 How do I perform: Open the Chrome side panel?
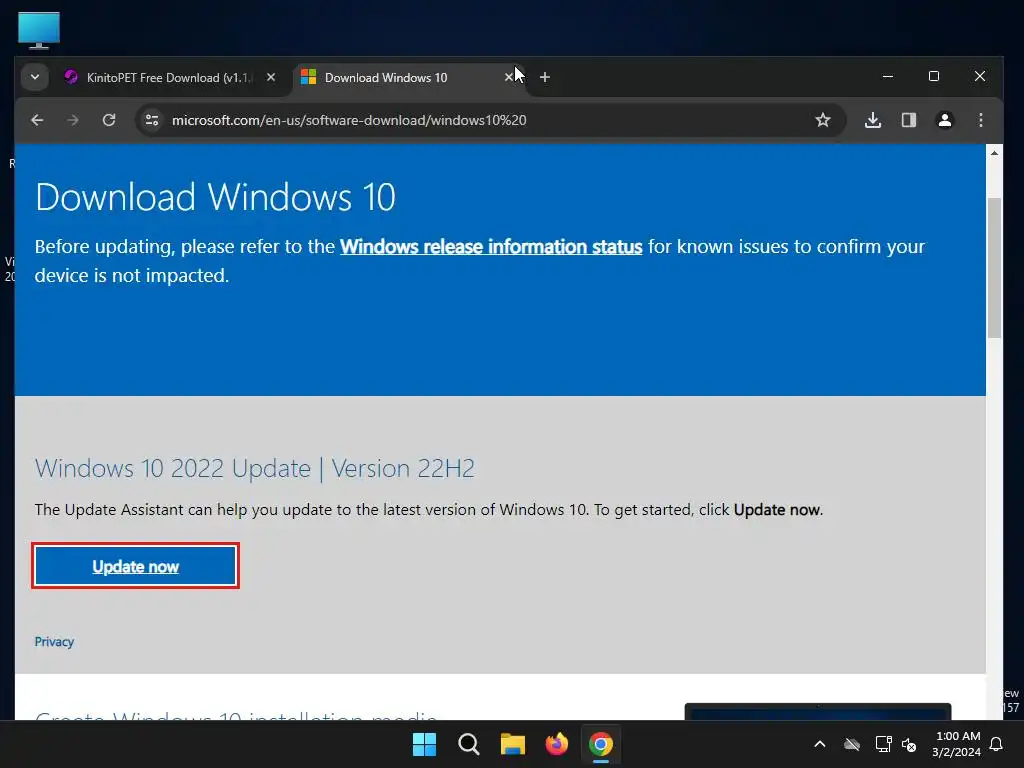(x=909, y=120)
